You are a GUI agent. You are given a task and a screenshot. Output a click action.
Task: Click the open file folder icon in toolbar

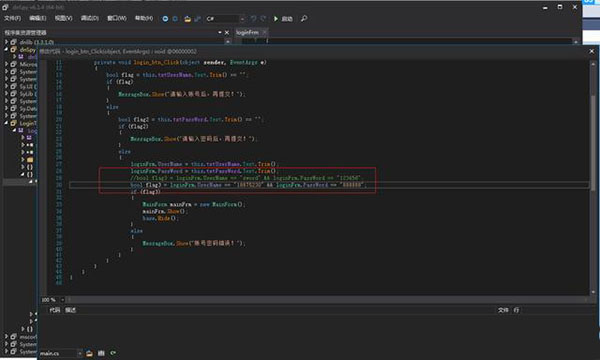(x=188, y=19)
